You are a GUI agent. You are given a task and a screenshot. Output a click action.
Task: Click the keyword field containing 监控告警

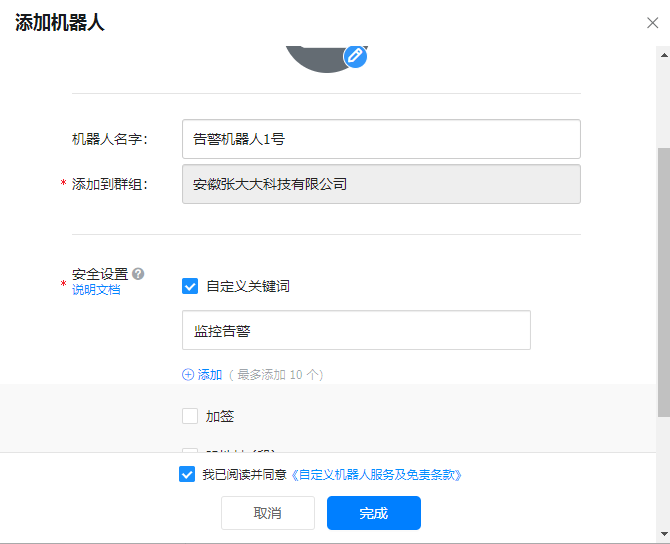(x=356, y=330)
